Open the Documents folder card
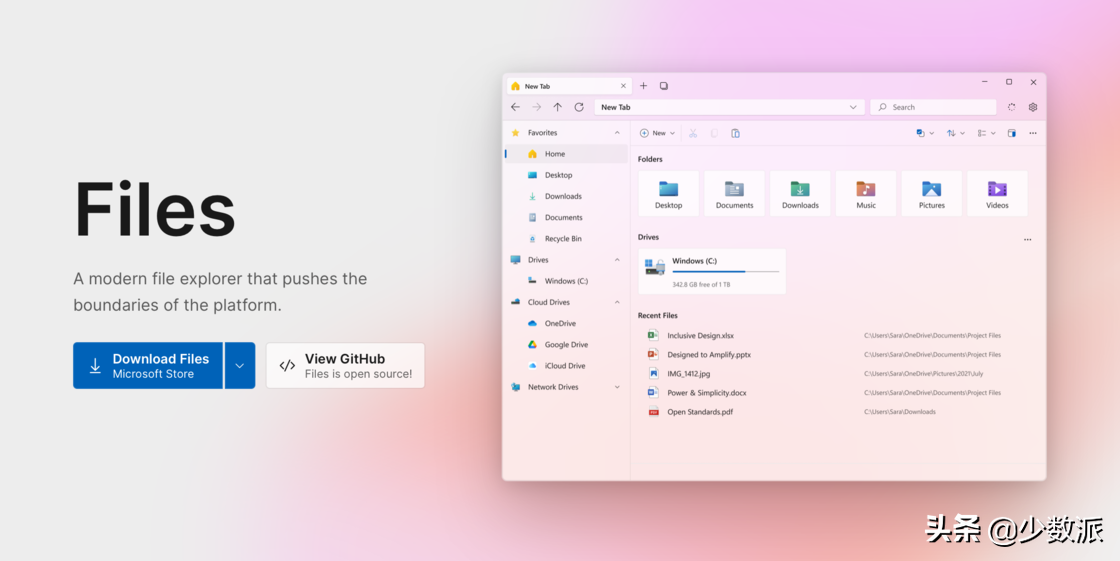Viewport: 1120px width, 561px height. tap(734, 193)
